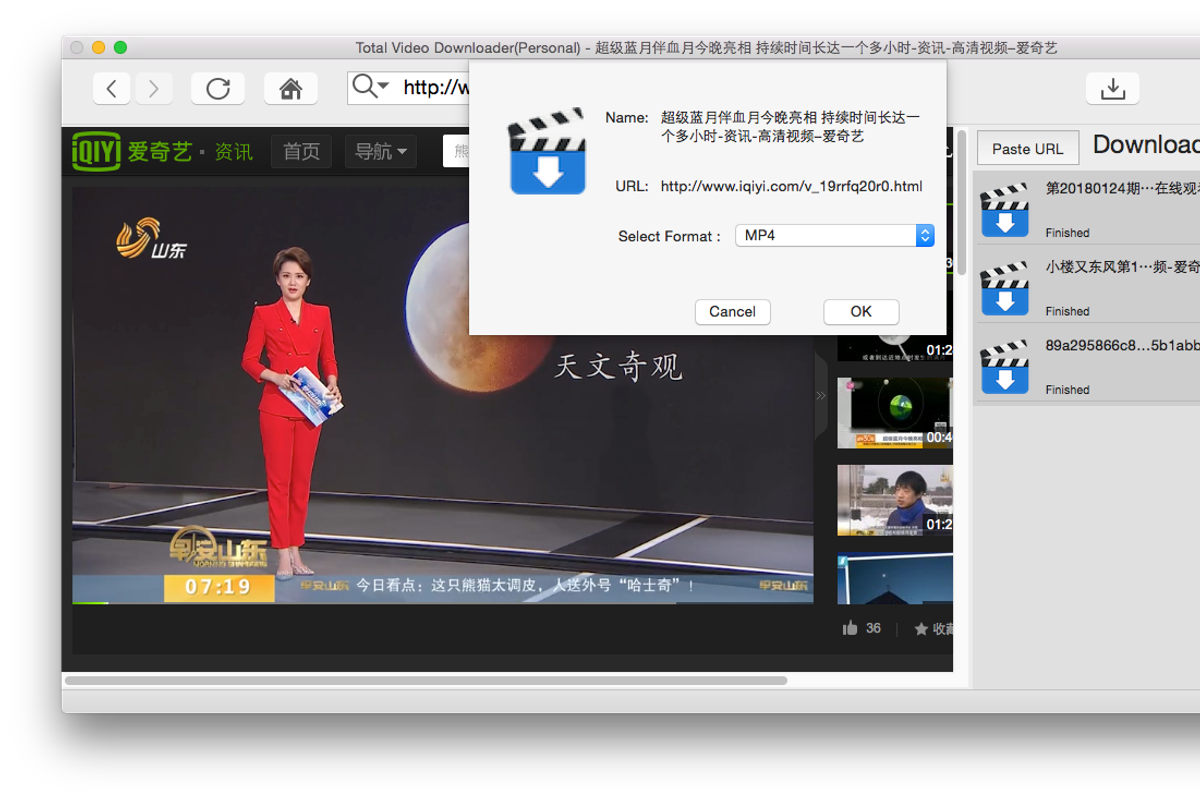
Task: Reload the page with the refresh icon
Action: (x=218, y=88)
